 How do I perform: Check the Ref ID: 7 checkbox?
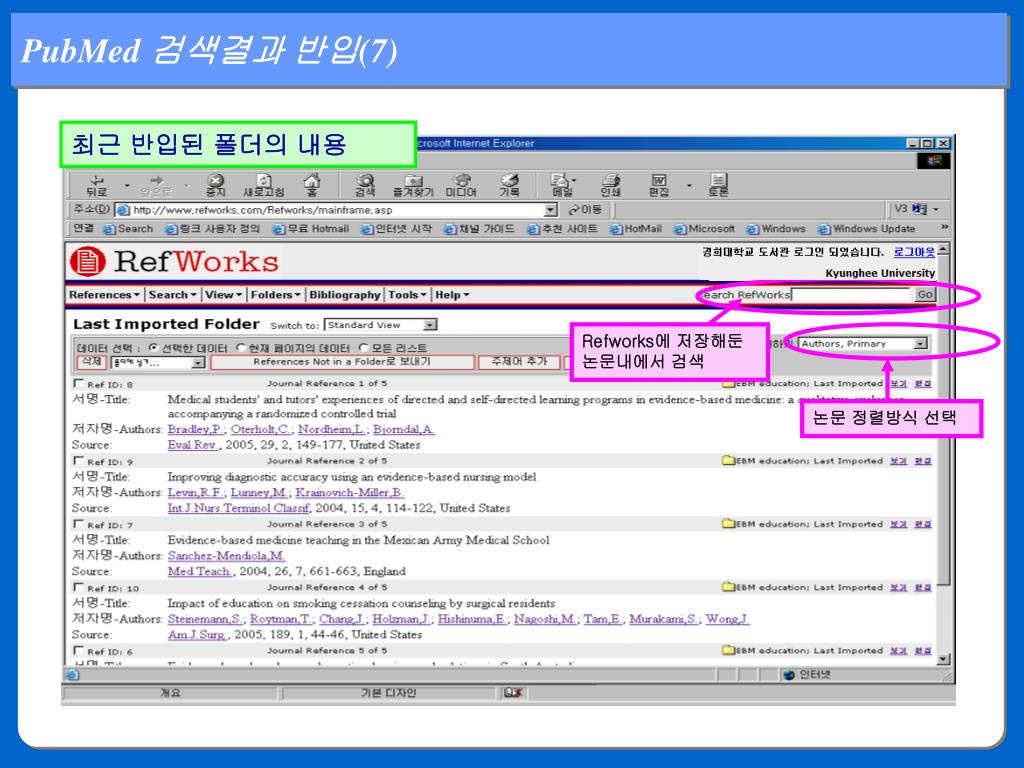(79, 524)
